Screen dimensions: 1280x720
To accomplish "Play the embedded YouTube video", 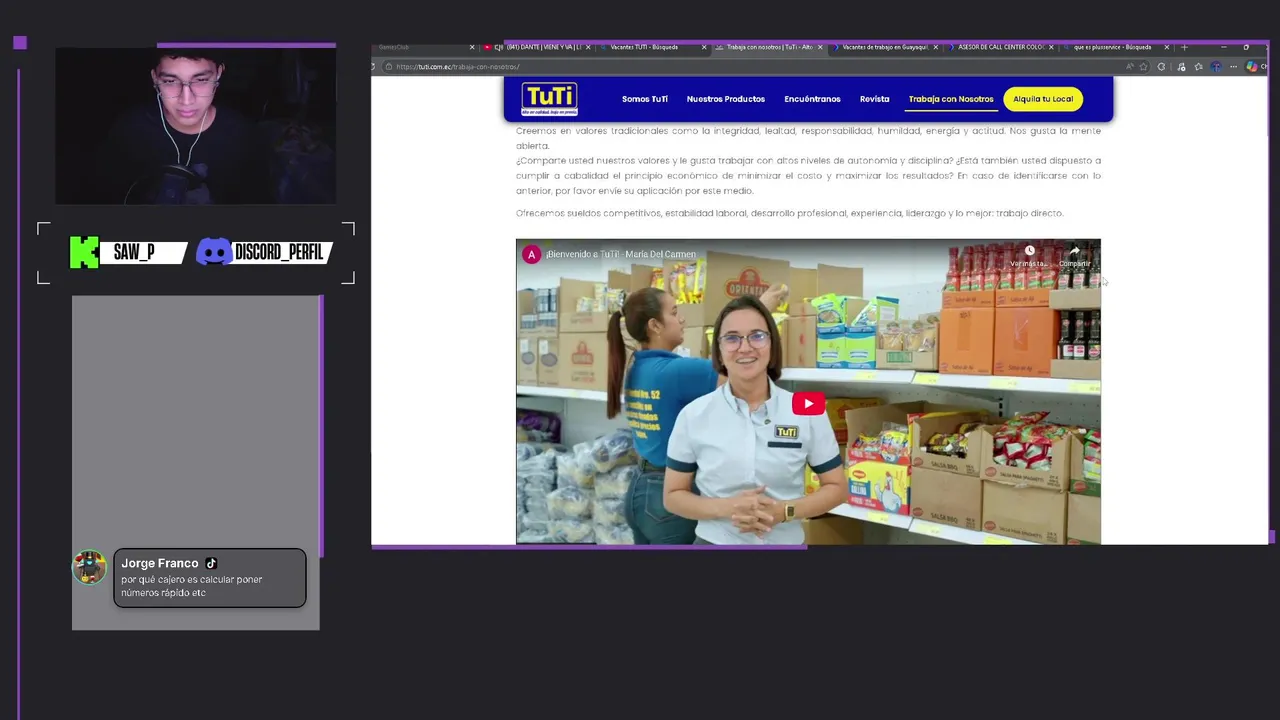I will click(x=808, y=404).
